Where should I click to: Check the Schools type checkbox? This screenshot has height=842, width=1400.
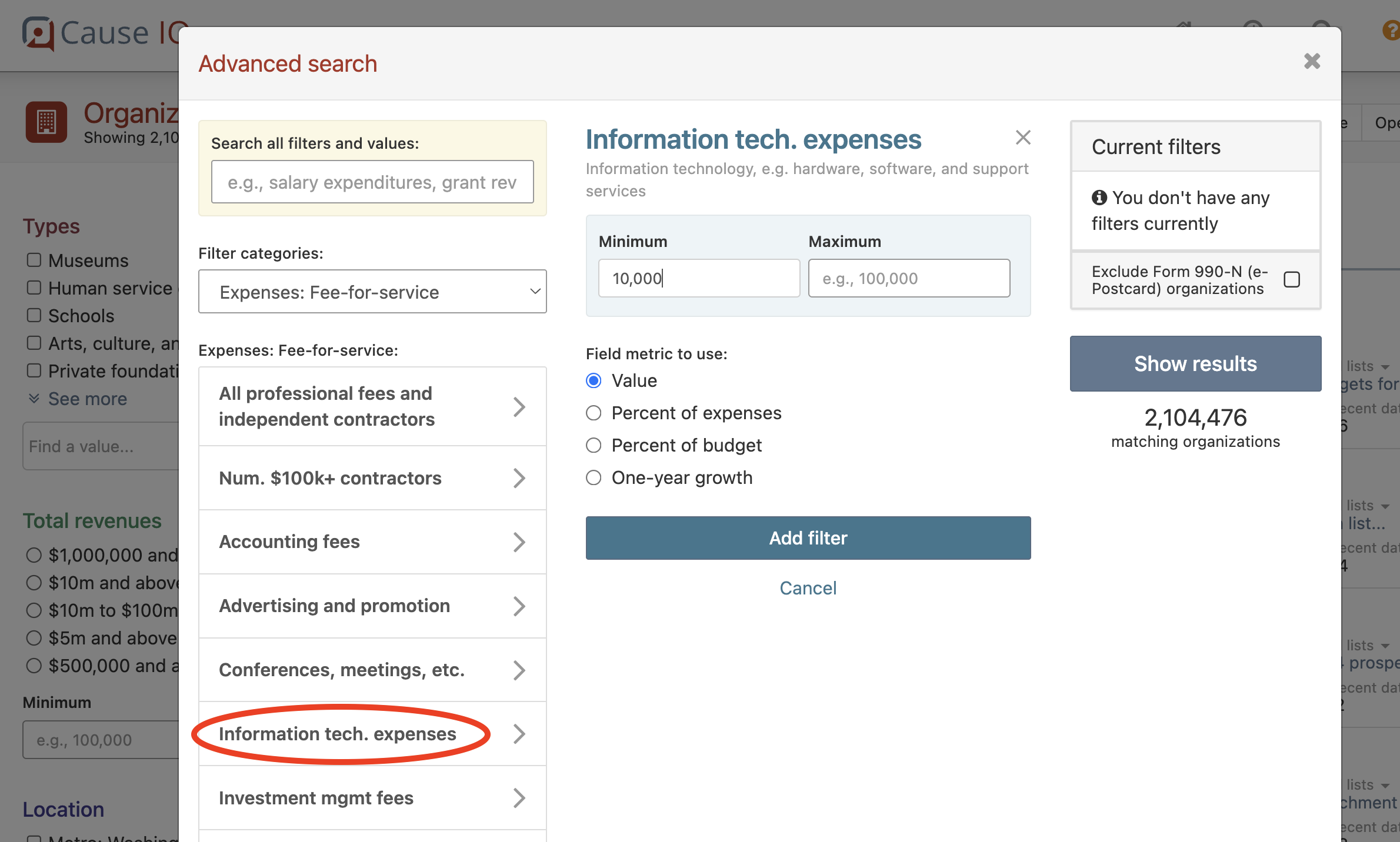pos(34,315)
